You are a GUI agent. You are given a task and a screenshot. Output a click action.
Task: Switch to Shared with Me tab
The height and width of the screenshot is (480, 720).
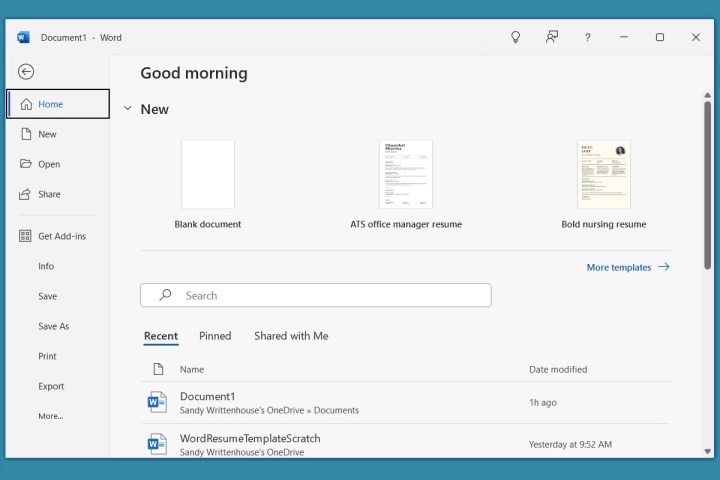click(291, 336)
